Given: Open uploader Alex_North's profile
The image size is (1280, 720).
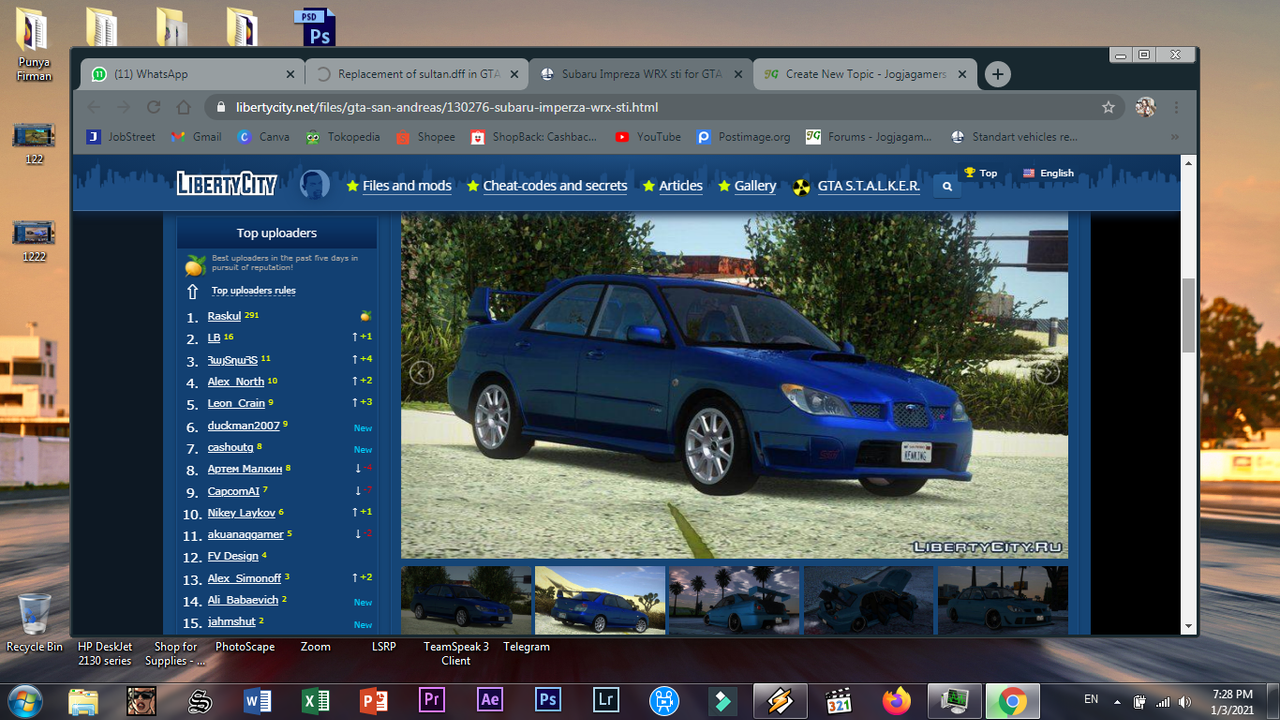Looking at the screenshot, I should tap(236, 381).
